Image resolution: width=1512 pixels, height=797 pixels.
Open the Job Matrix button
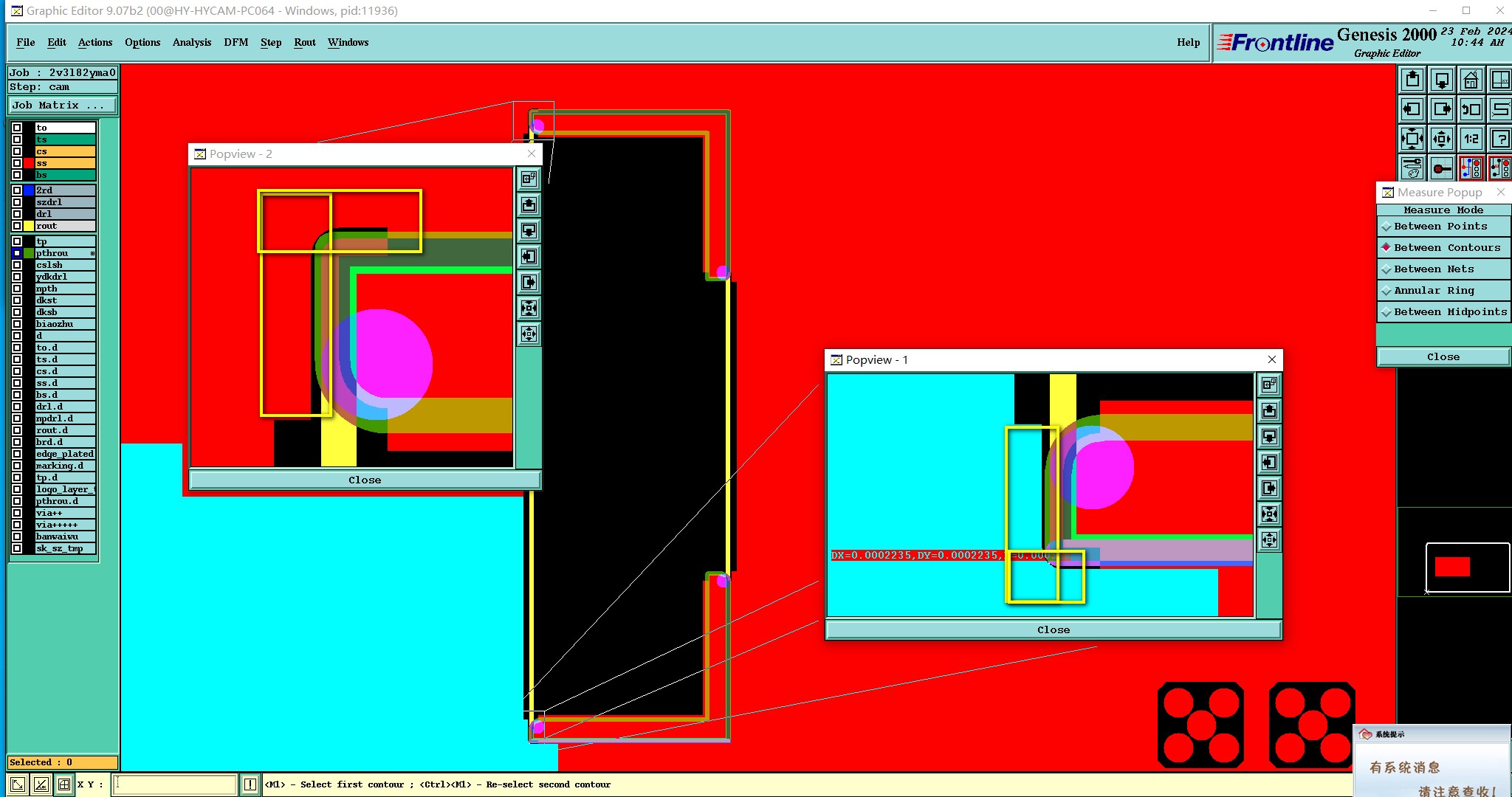tap(63, 106)
